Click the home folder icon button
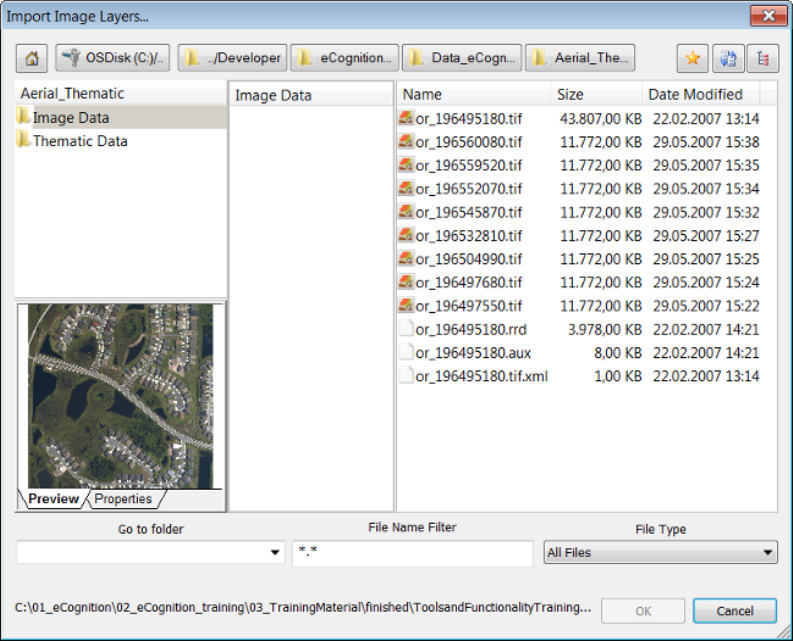The width and height of the screenshot is (793, 641). pyautogui.click(x=31, y=58)
